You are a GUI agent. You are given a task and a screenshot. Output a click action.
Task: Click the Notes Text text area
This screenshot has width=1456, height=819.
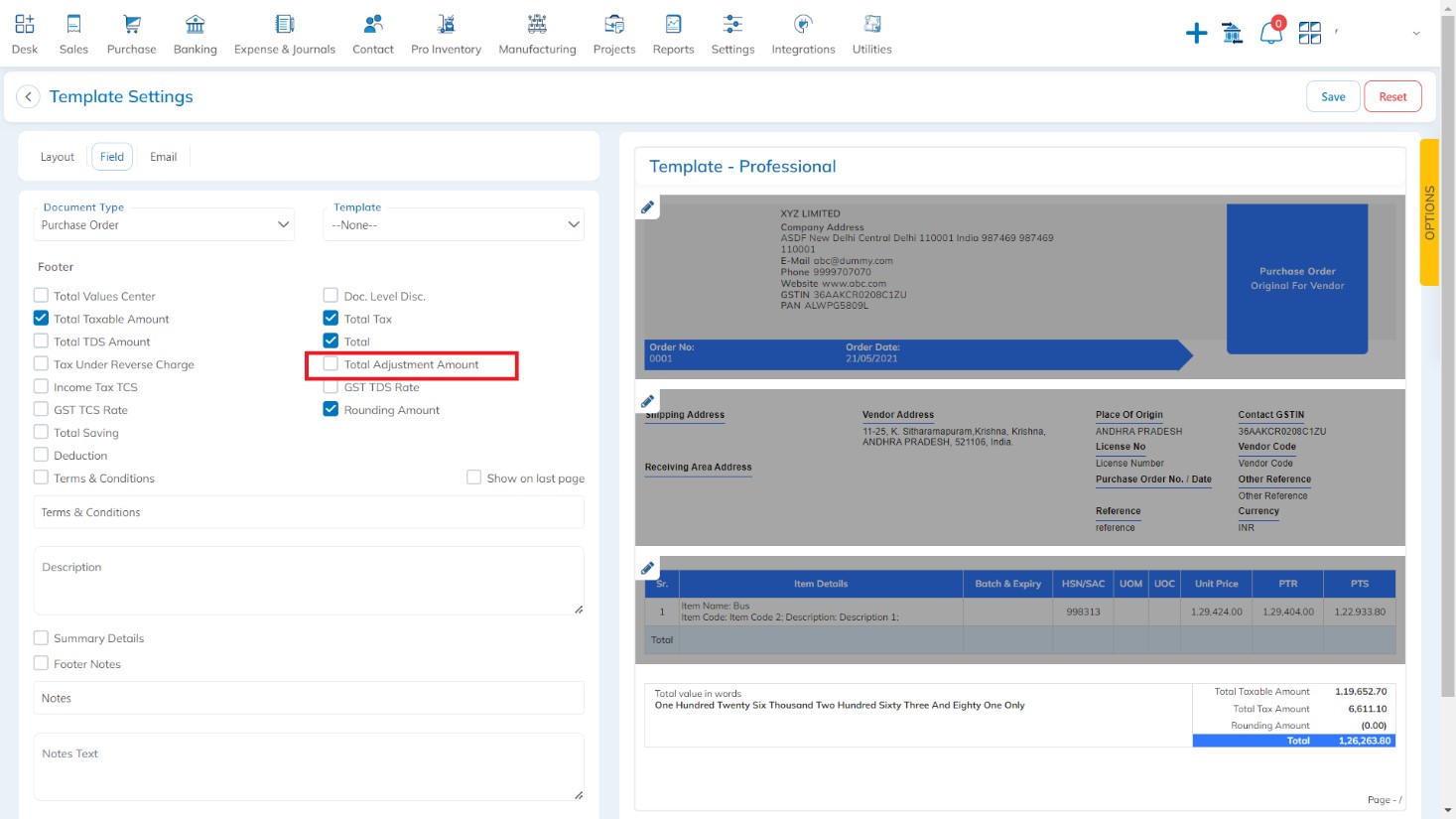click(x=309, y=766)
